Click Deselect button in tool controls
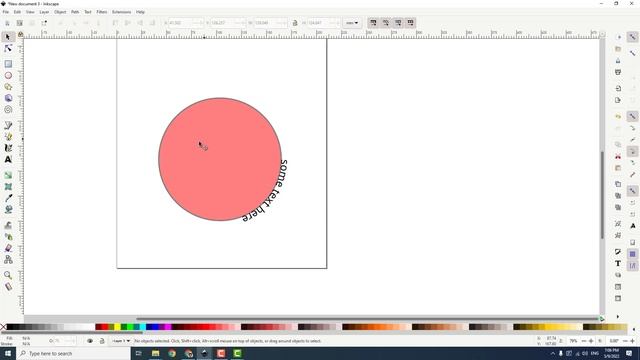 point(32,23)
